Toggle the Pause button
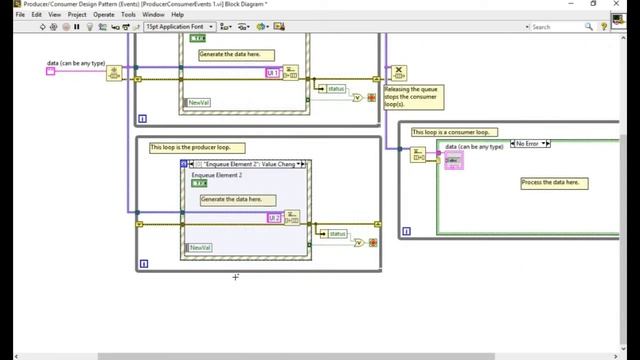640x360 pixels. click(77, 27)
